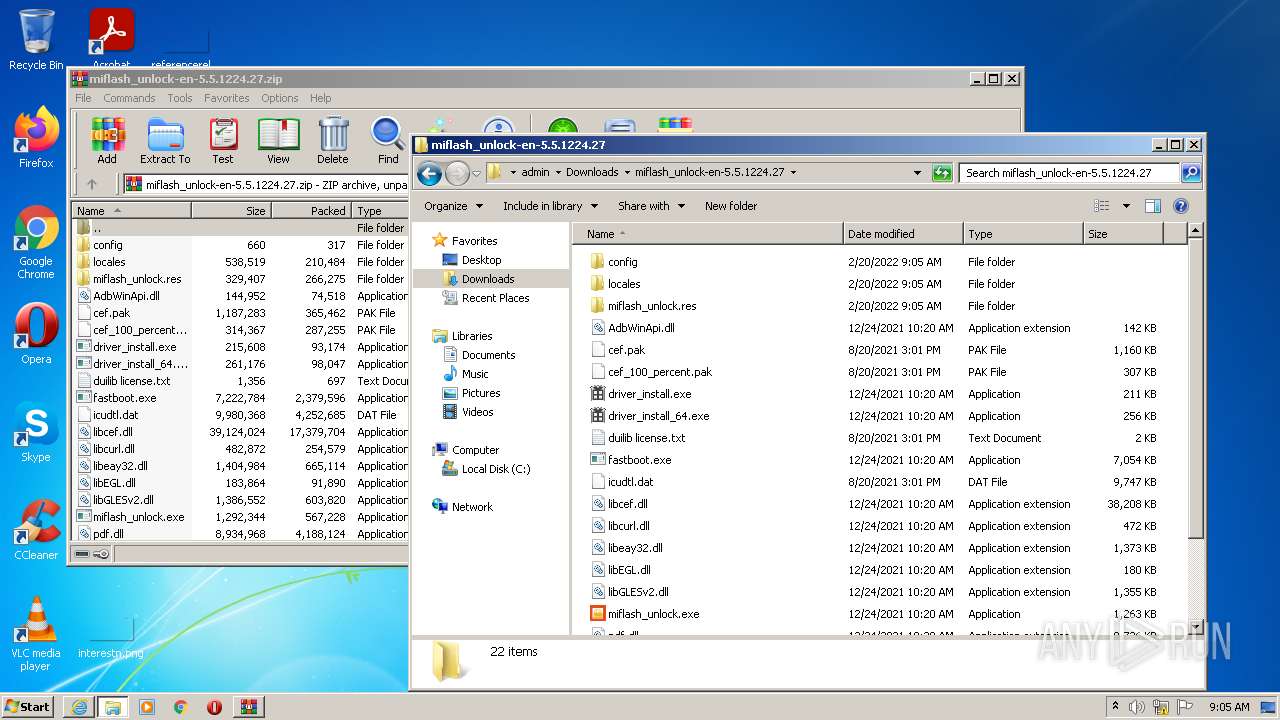Image resolution: width=1280 pixels, height=720 pixels.
Task: Go up one folder in WinRAR
Action: point(92,184)
